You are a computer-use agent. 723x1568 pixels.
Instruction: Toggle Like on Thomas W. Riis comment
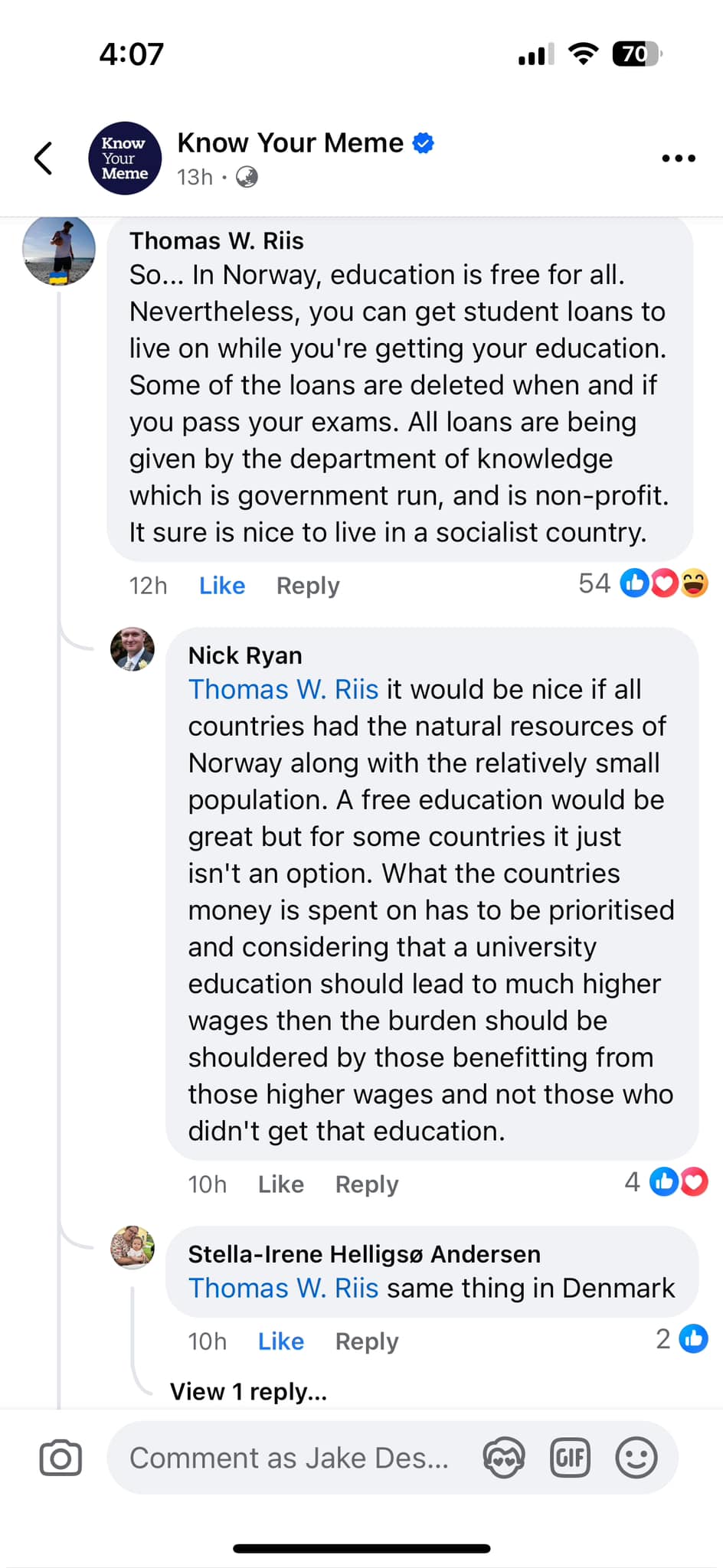click(x=222, y=586)
